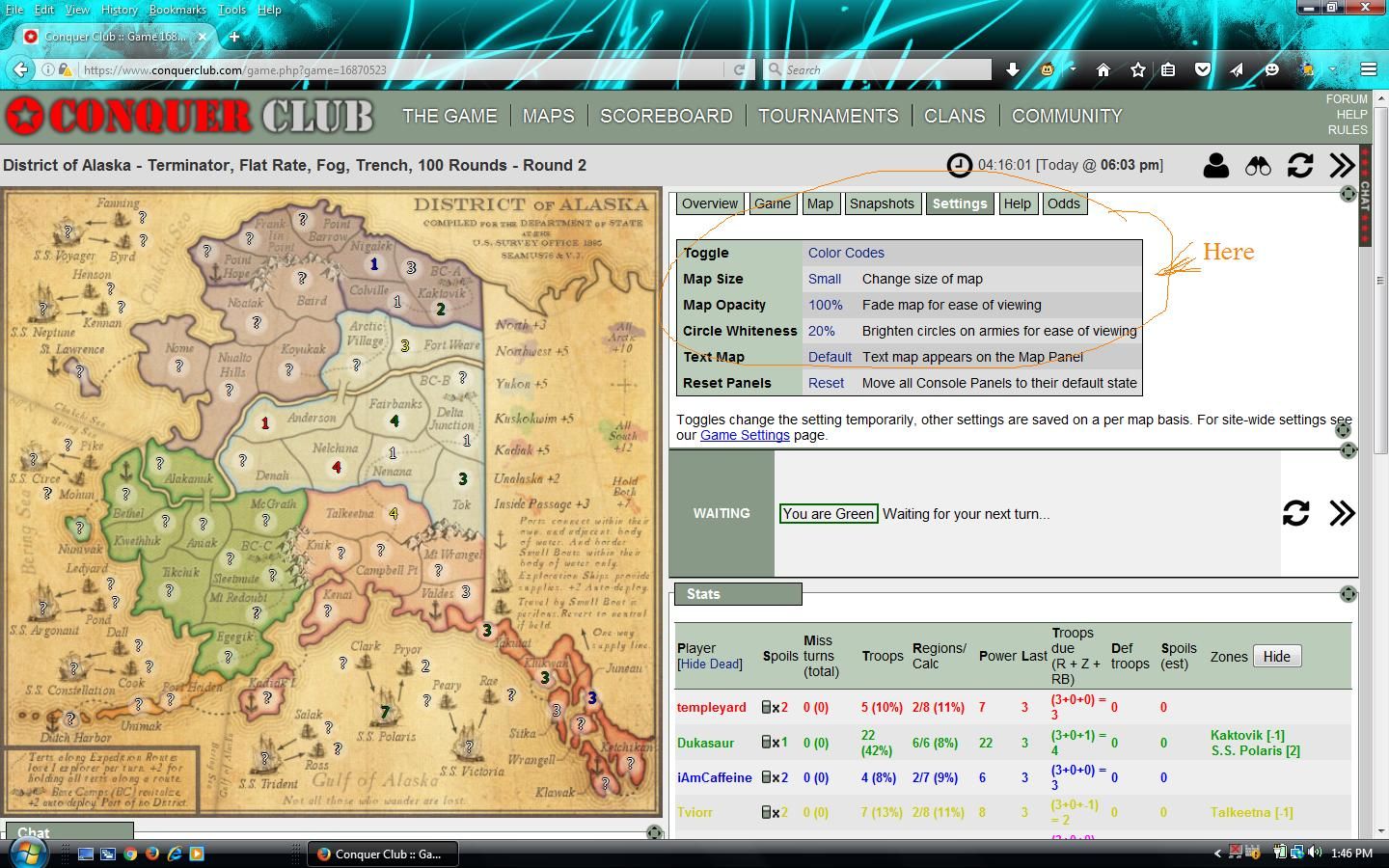Collapse the Stats panel with its round handle
This screenshot has width=1389, height=868.
[1348, 594]
